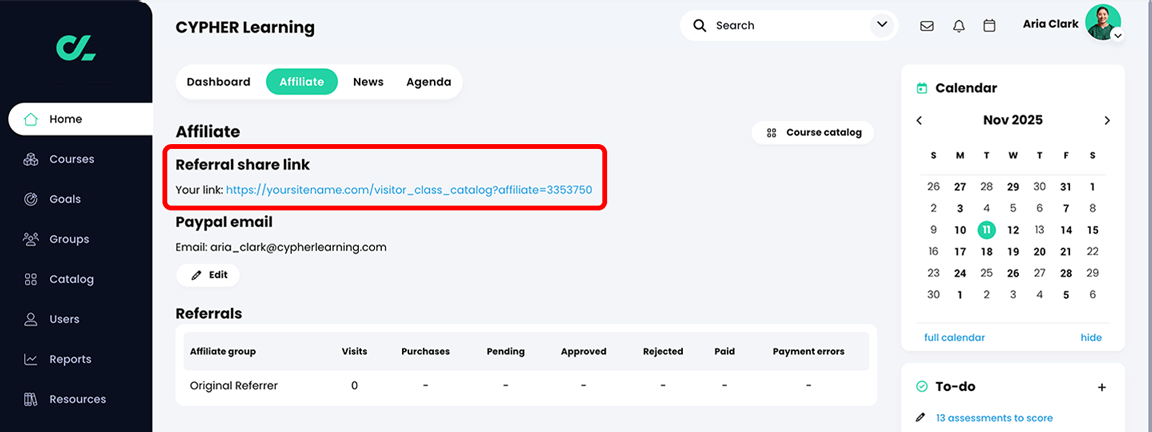Switch to the Agenda tab
Viewport: 1152px width, 432px height.
(x=428, y=82)
